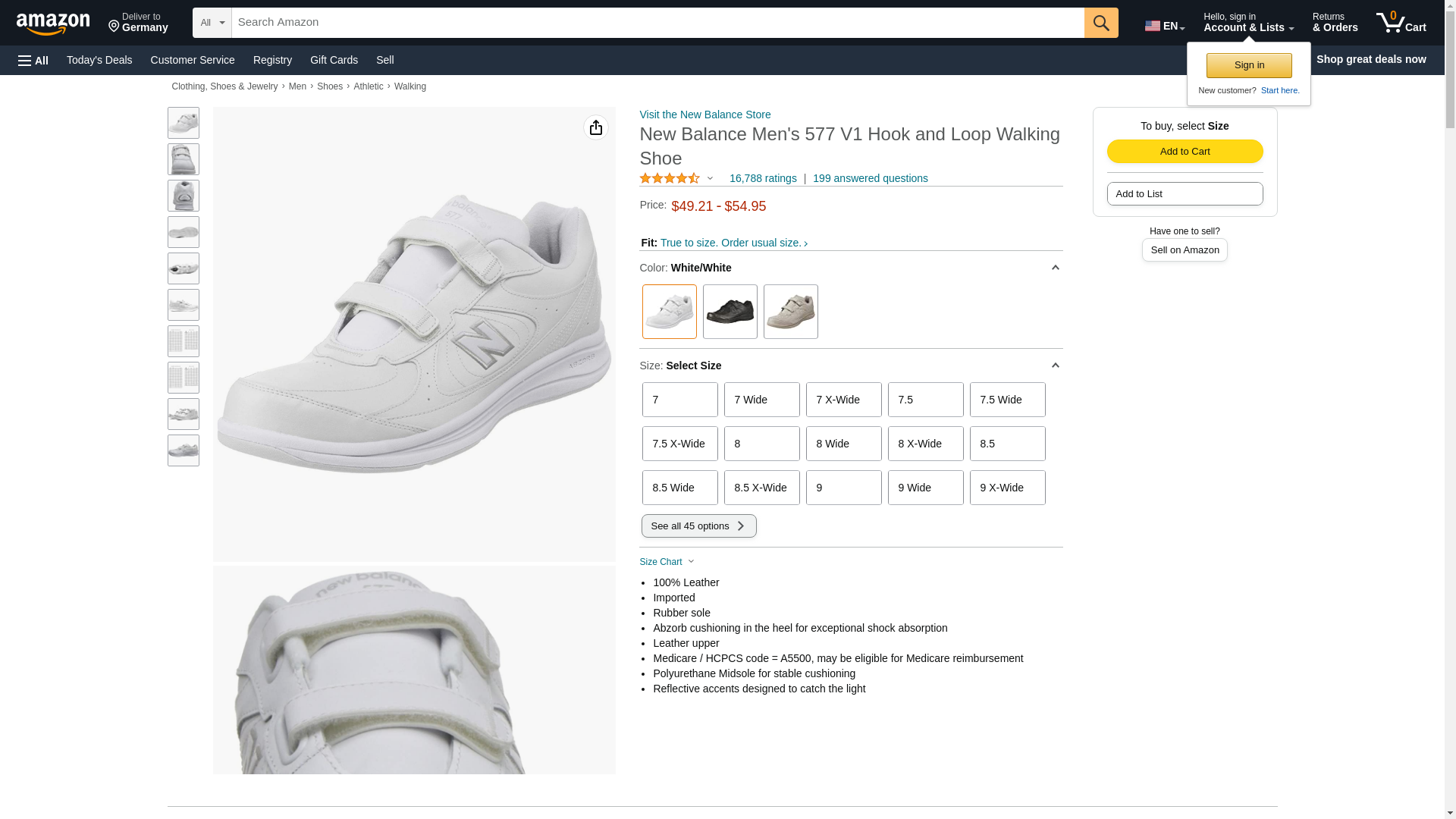
Task: Click the Deliver to Germany location icon
Action: point(114,27)
